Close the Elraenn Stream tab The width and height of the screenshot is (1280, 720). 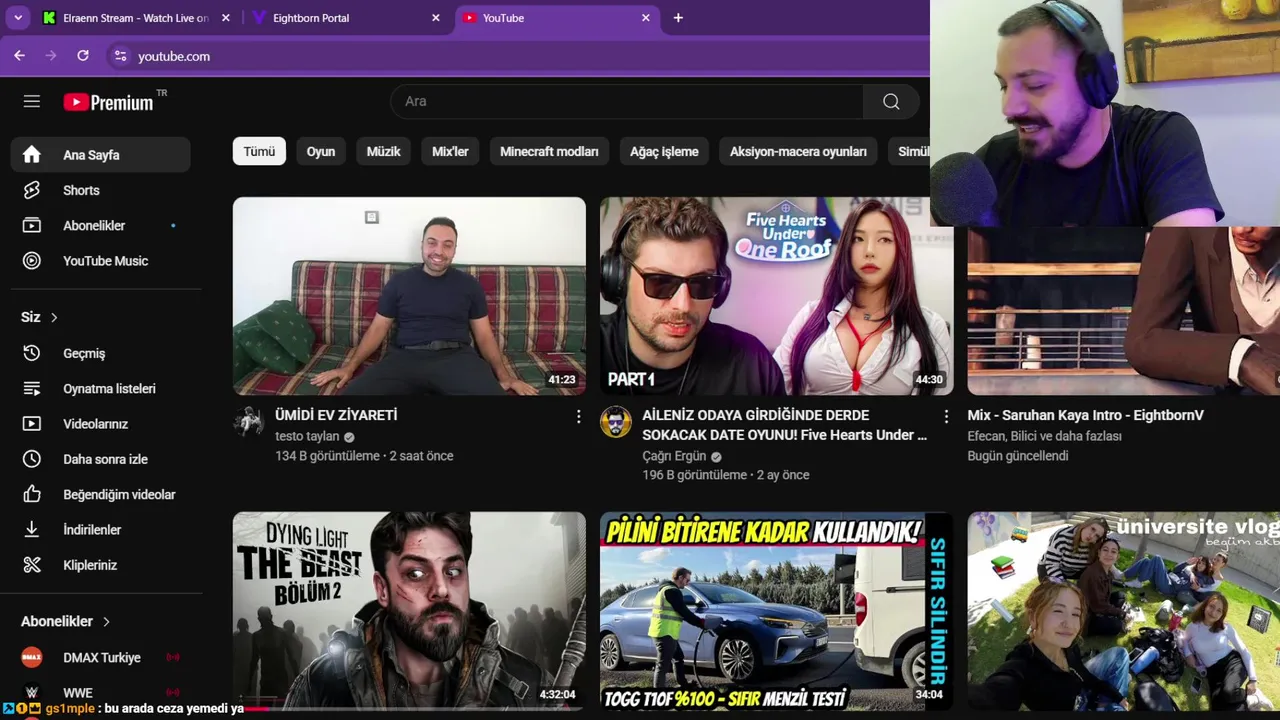226,18
